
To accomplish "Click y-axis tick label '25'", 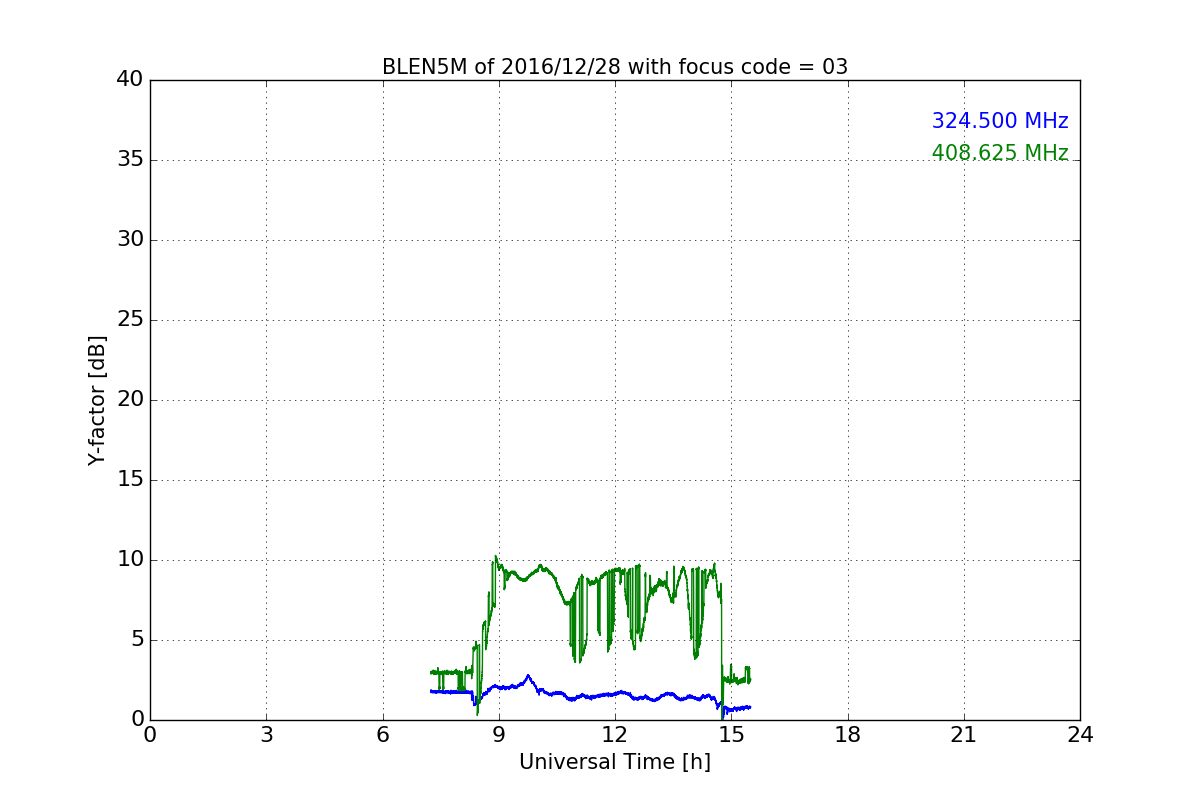I will (x=130, y=320).
